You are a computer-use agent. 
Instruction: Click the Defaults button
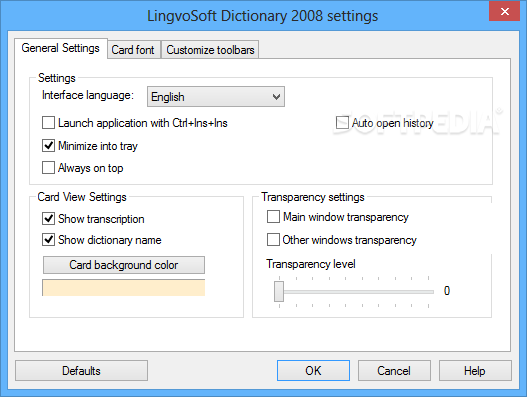[81, 371]
